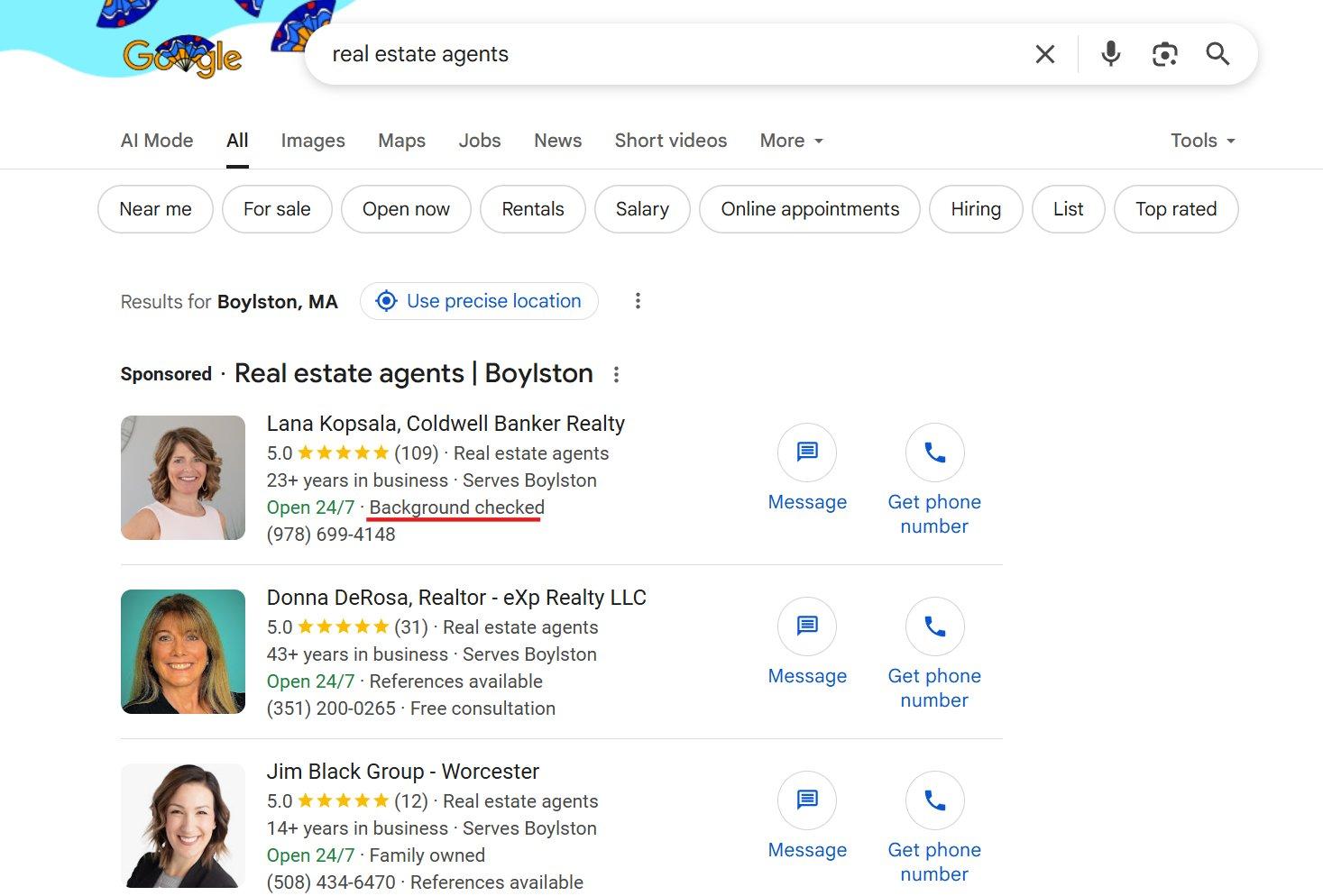Switch to the Images tab
This screenshot has height=896, width=1323.
point(313,141)
